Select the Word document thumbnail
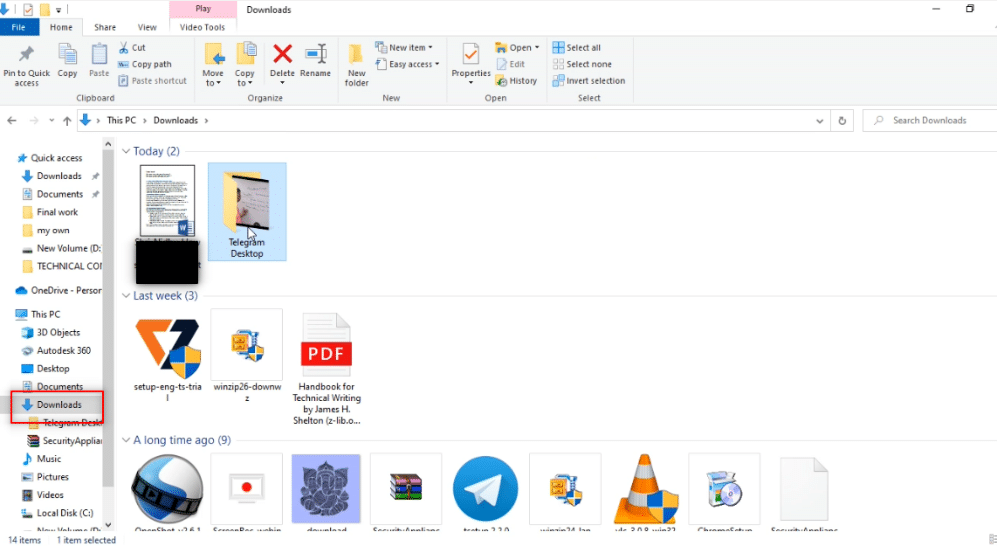 (x=168, y=201)
